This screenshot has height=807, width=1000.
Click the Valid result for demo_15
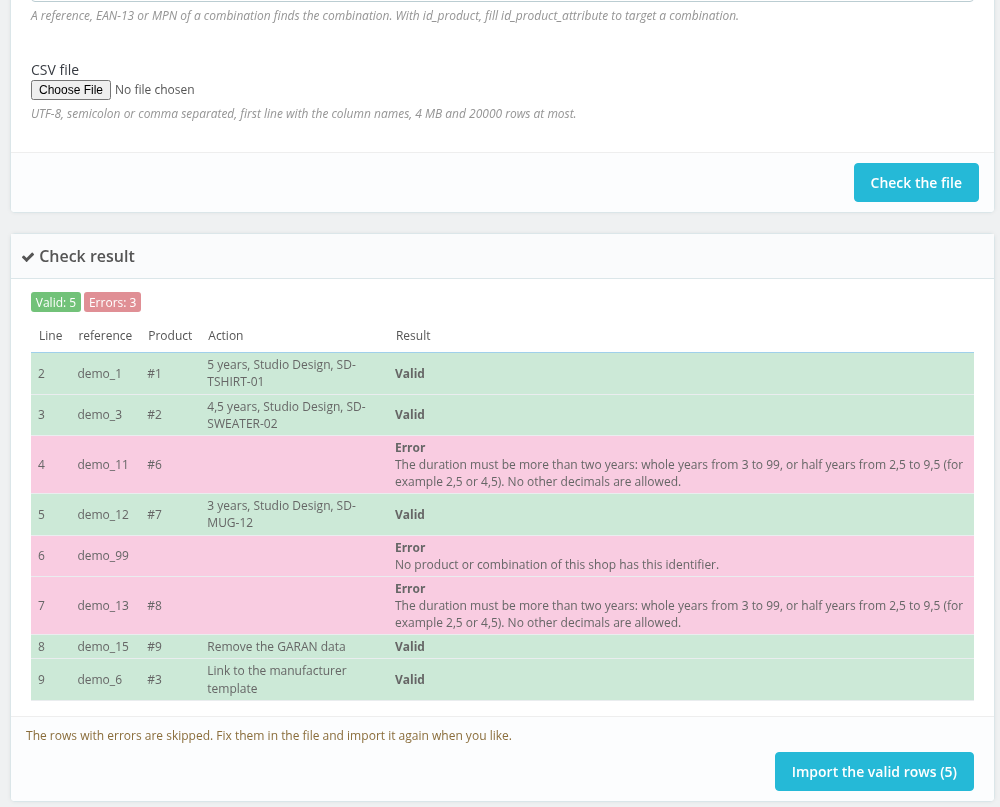pos(409,646)
